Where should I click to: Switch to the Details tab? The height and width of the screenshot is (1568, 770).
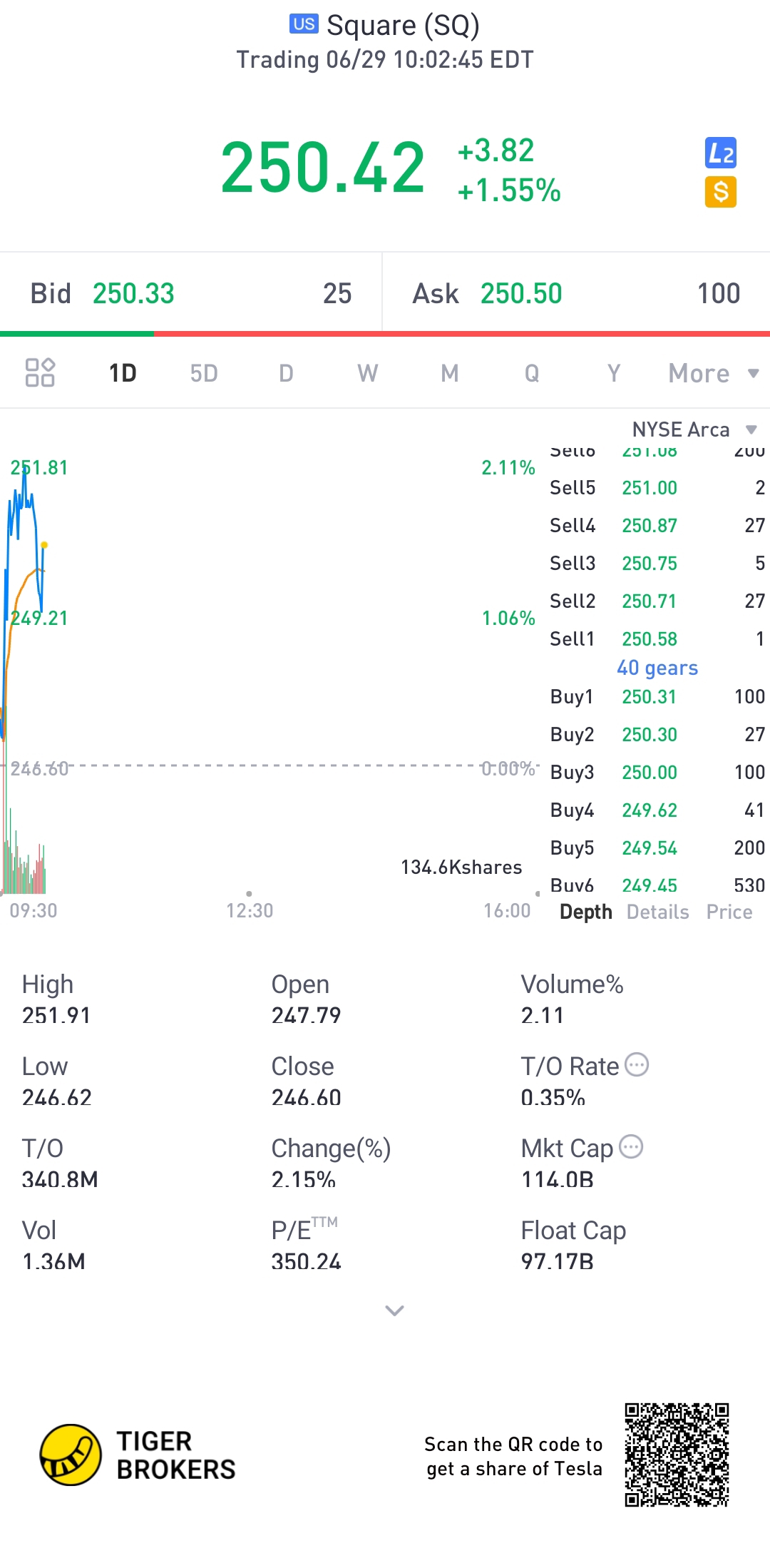658,912
